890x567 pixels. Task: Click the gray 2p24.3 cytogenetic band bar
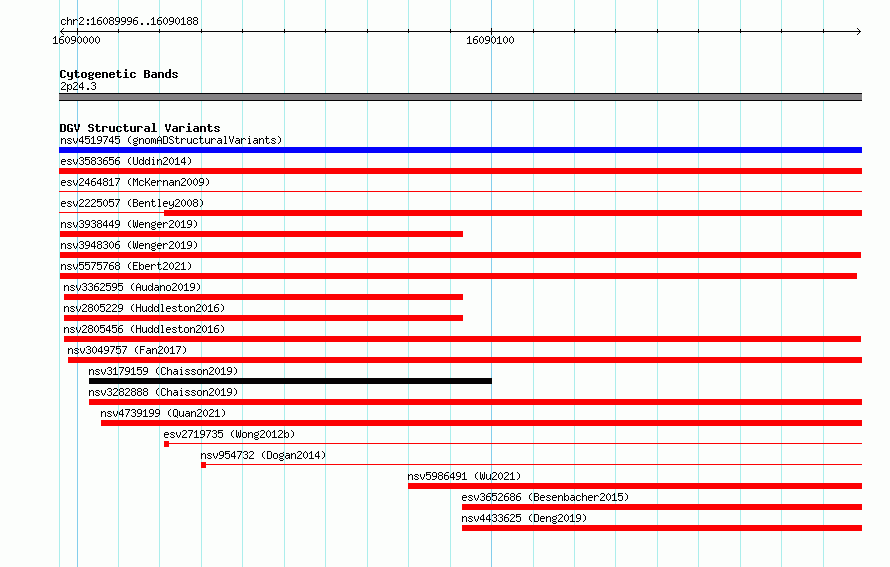460,97
